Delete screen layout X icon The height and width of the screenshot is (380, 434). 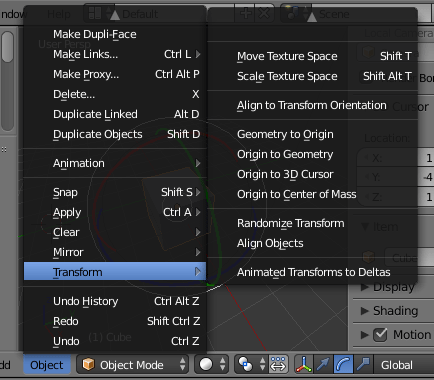click(264, 14)
